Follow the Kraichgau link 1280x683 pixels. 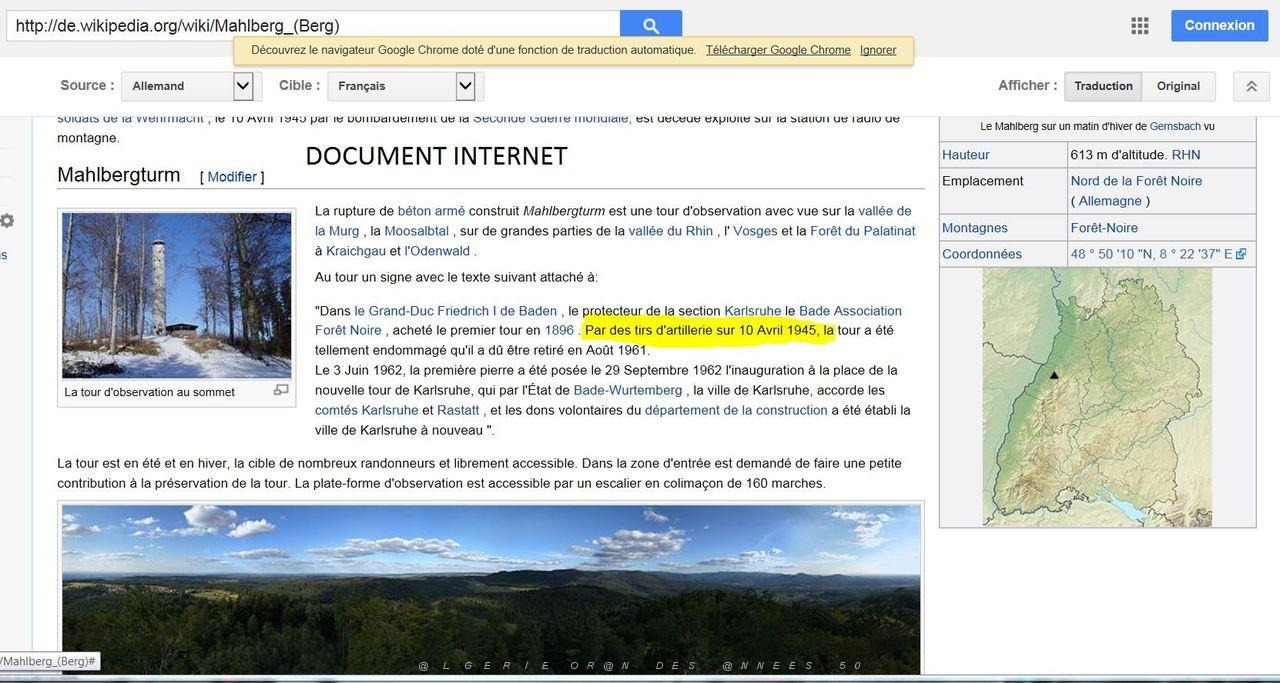tap(356, 251)
